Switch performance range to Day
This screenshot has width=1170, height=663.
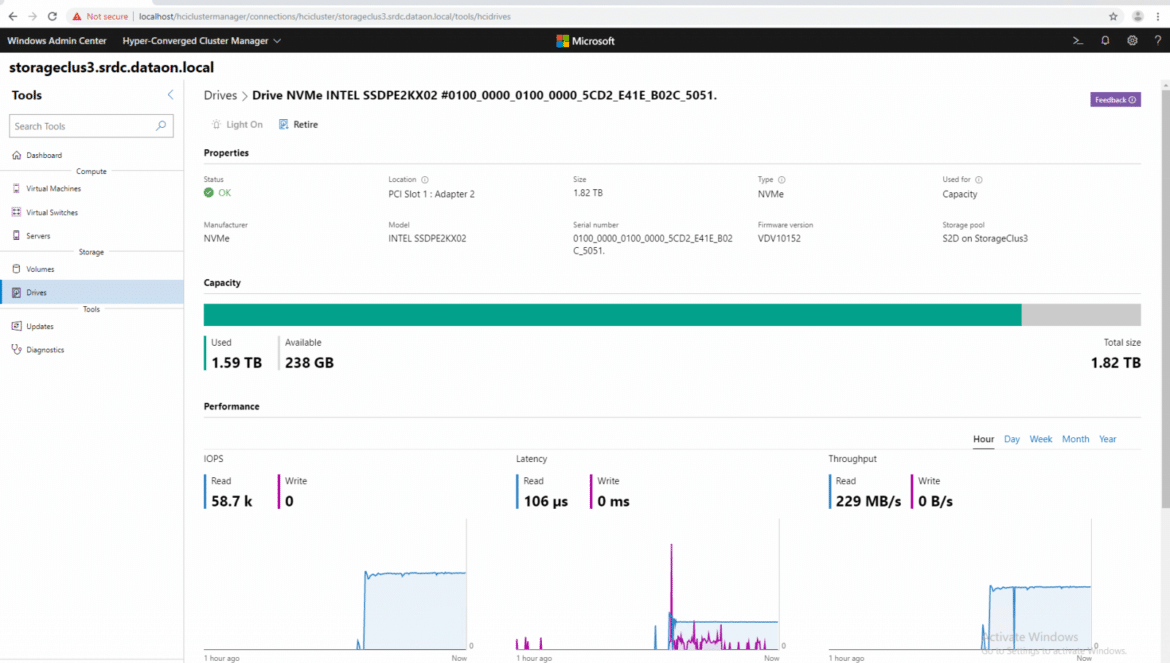tap(1012, 439)
